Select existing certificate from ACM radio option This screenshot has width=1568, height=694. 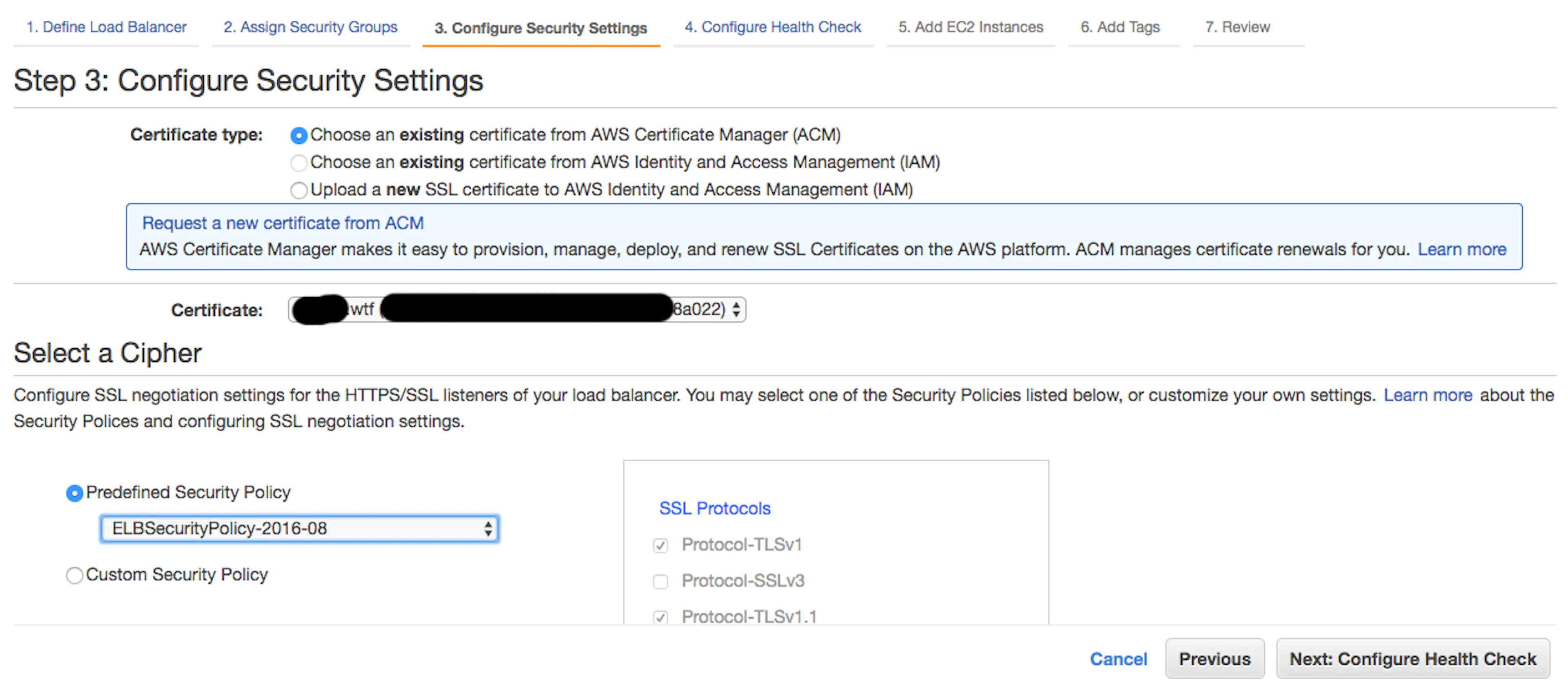pos(298,135)
